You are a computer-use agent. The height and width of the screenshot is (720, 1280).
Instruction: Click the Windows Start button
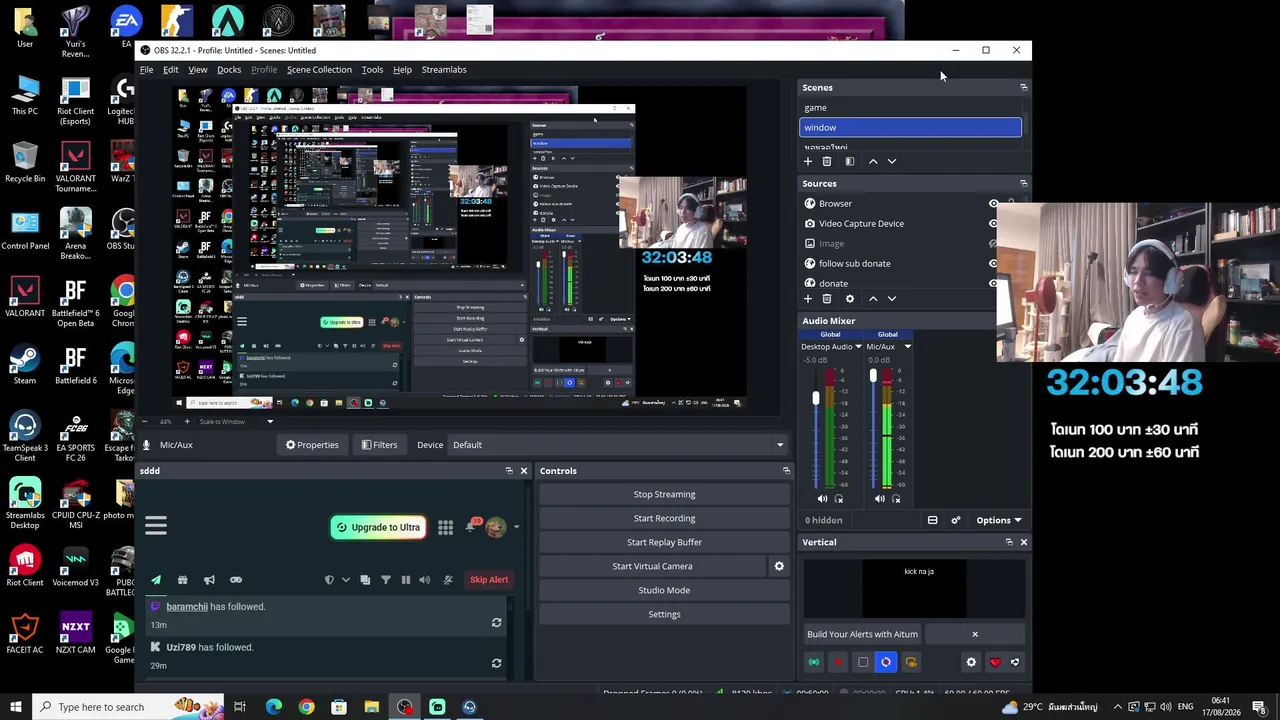16,707
